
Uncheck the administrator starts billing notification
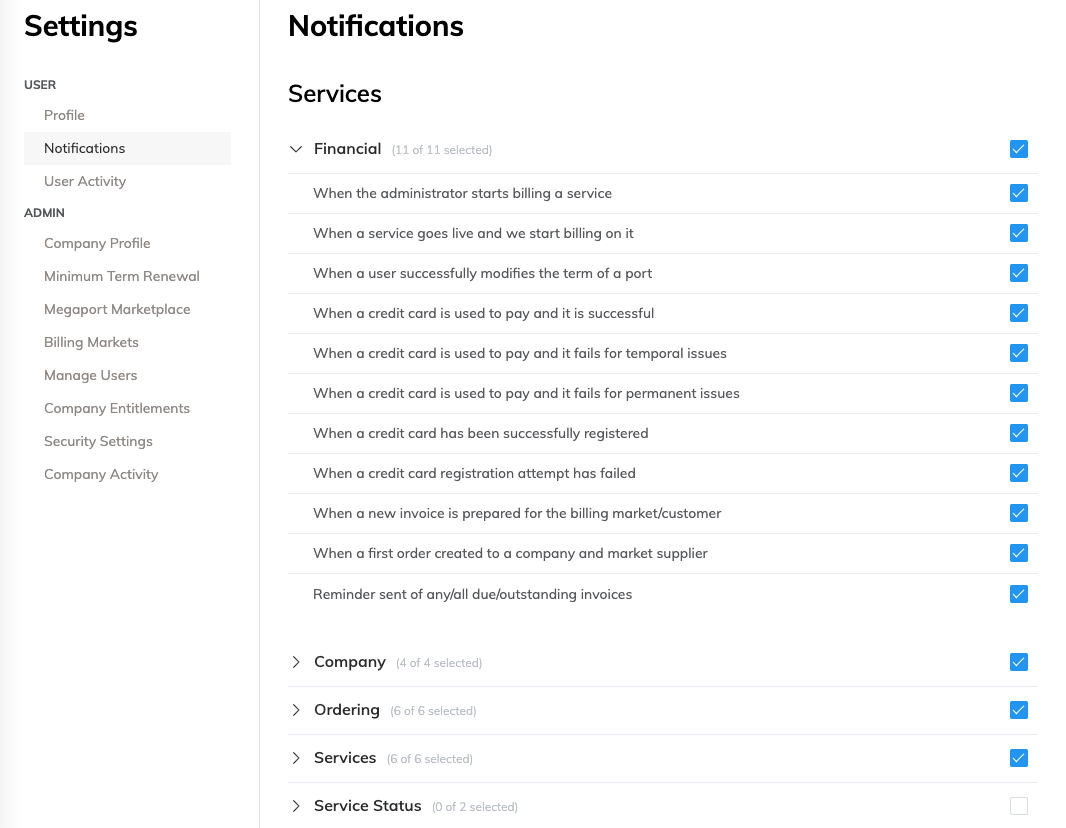(1018, 193)
